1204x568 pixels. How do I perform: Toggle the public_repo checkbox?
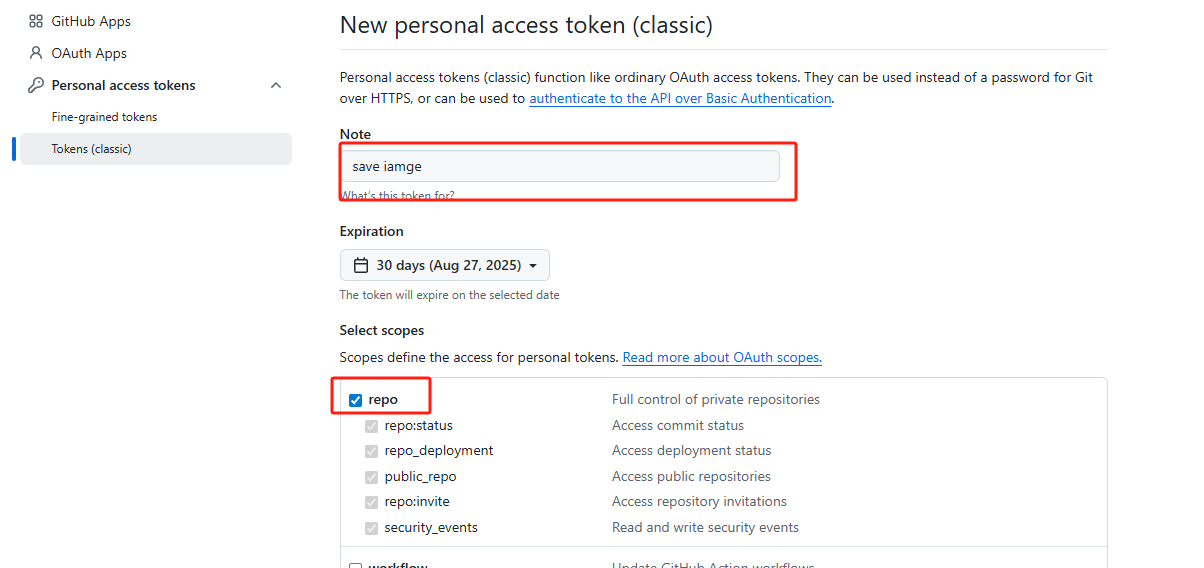(x=372, y=477)
